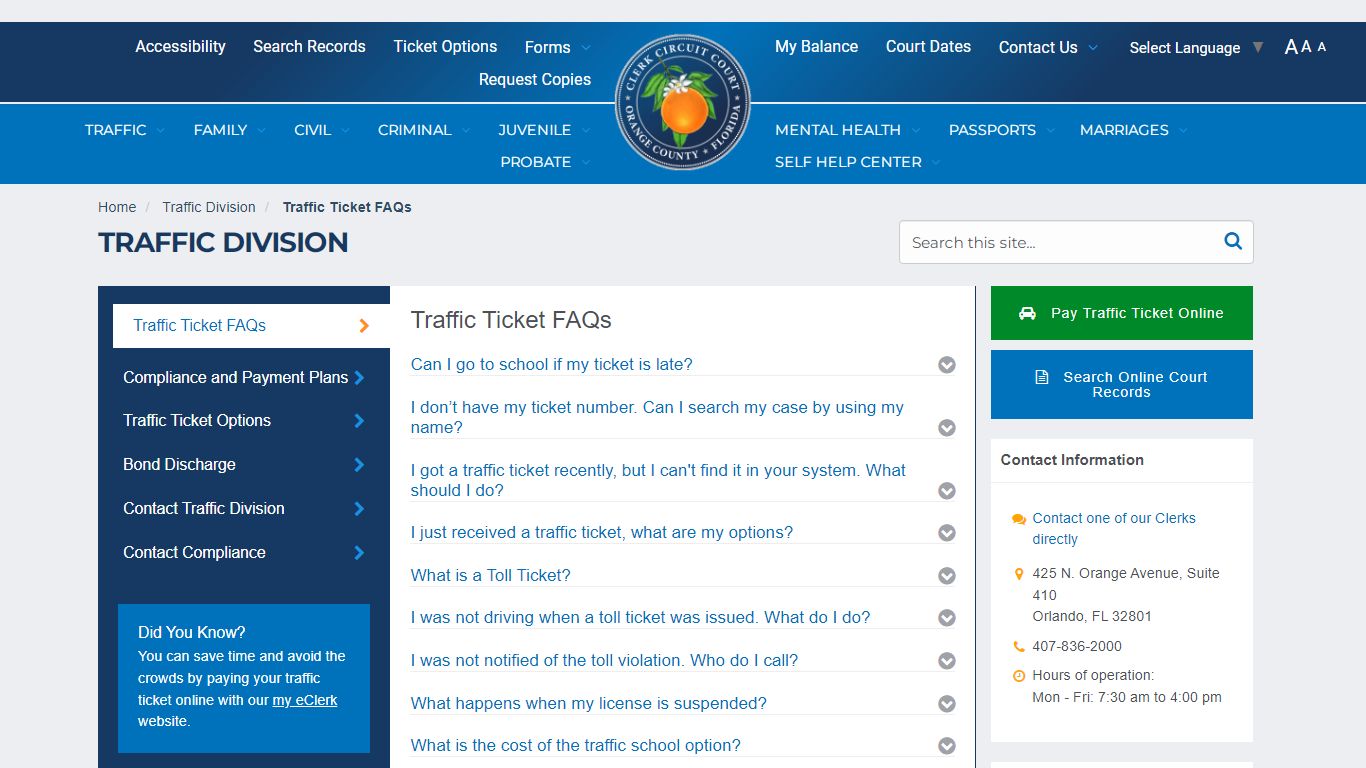Open 'What happens when my license is suspended?'
The height and width of the screenshot is (768, 1366).
point(589,703)
